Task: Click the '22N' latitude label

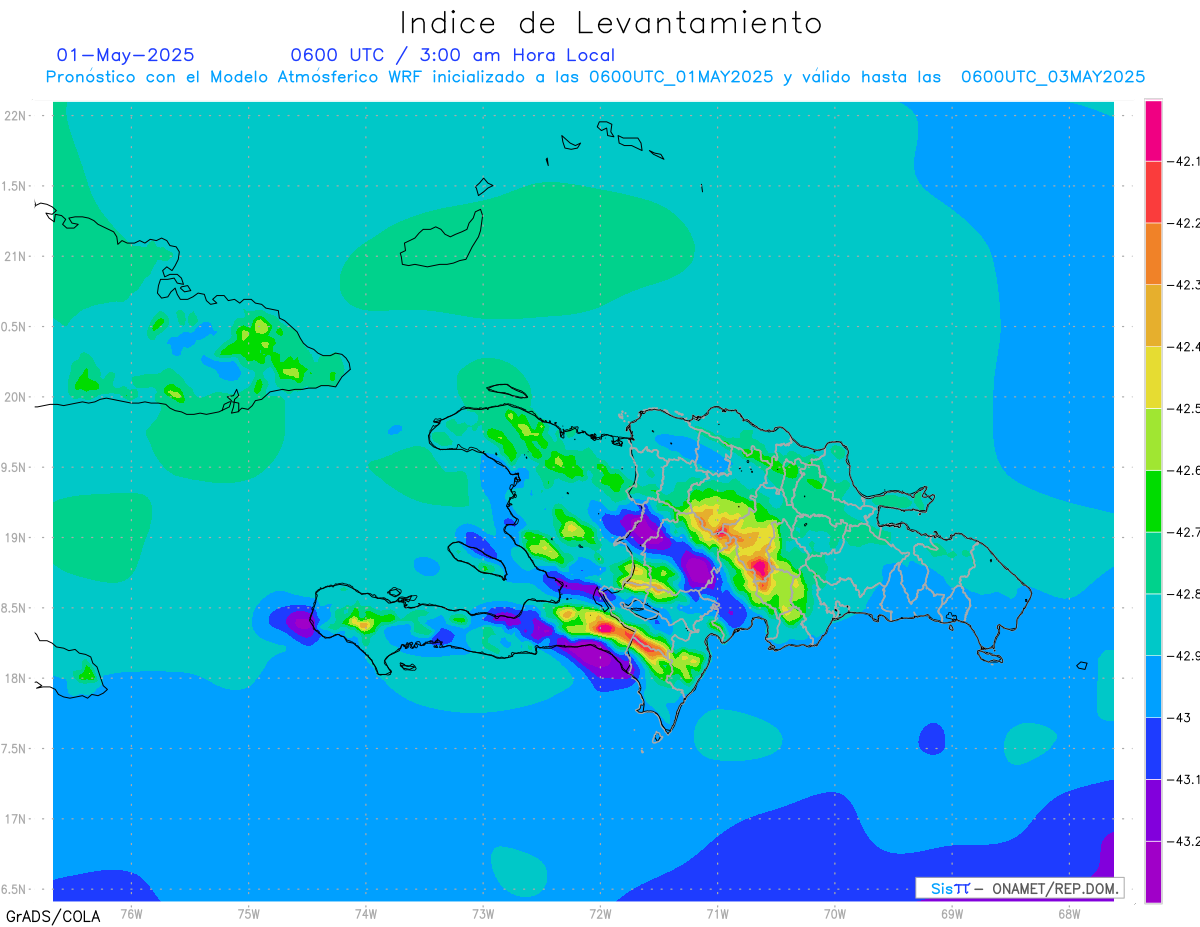Action: (x=15, y=116)
